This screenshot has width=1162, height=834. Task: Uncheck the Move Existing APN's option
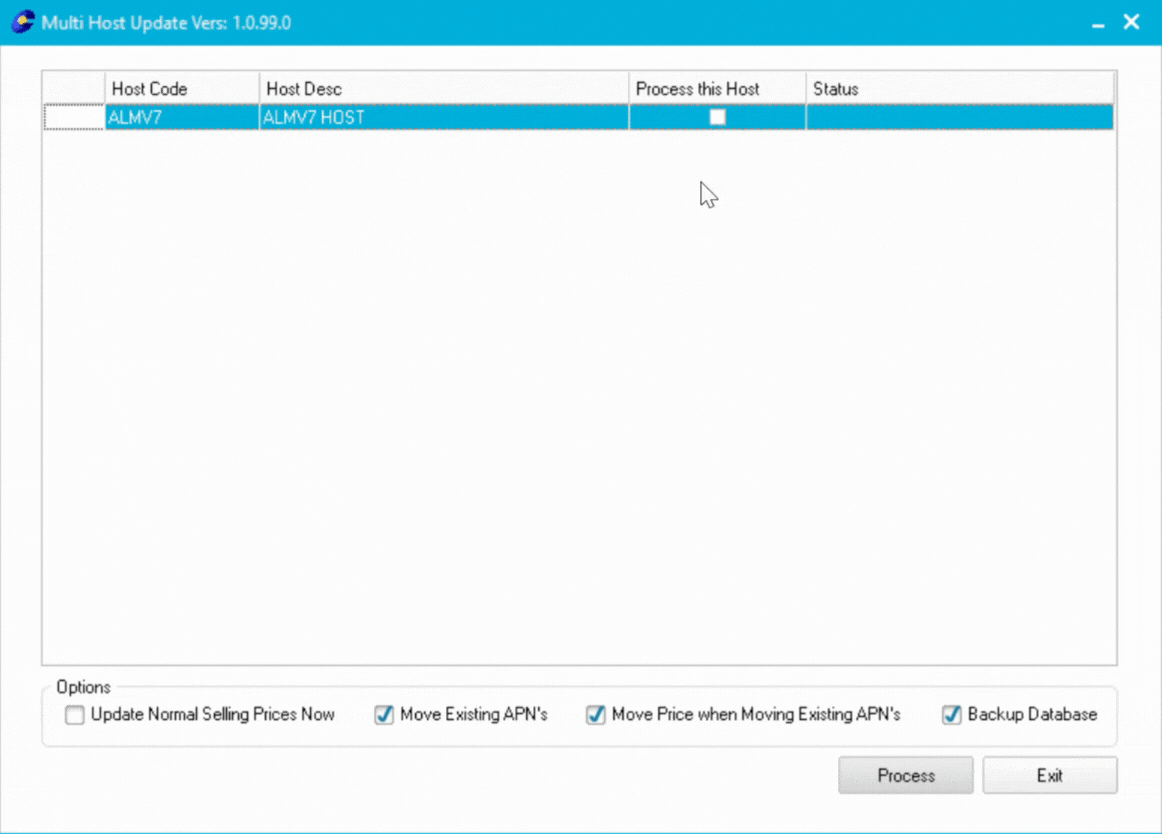[x=384, y=715]
